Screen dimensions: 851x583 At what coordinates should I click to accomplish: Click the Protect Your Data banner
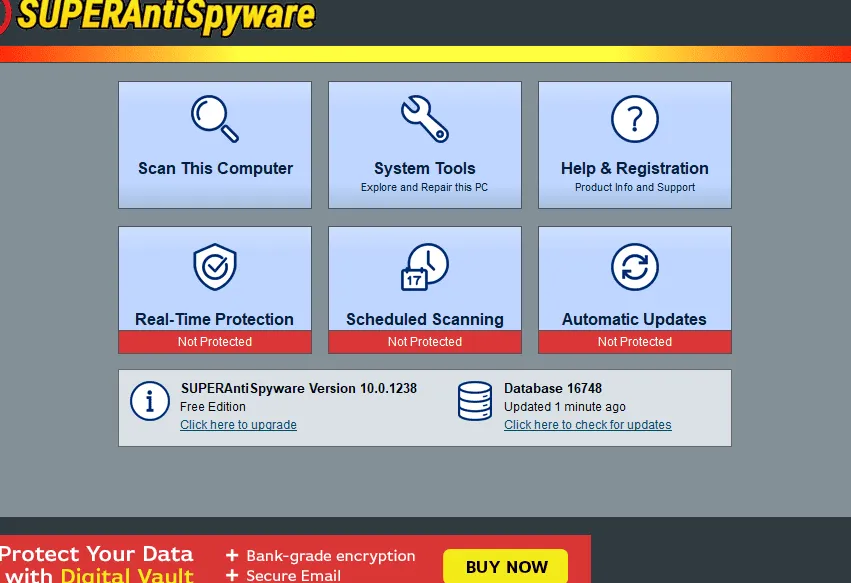97,554
